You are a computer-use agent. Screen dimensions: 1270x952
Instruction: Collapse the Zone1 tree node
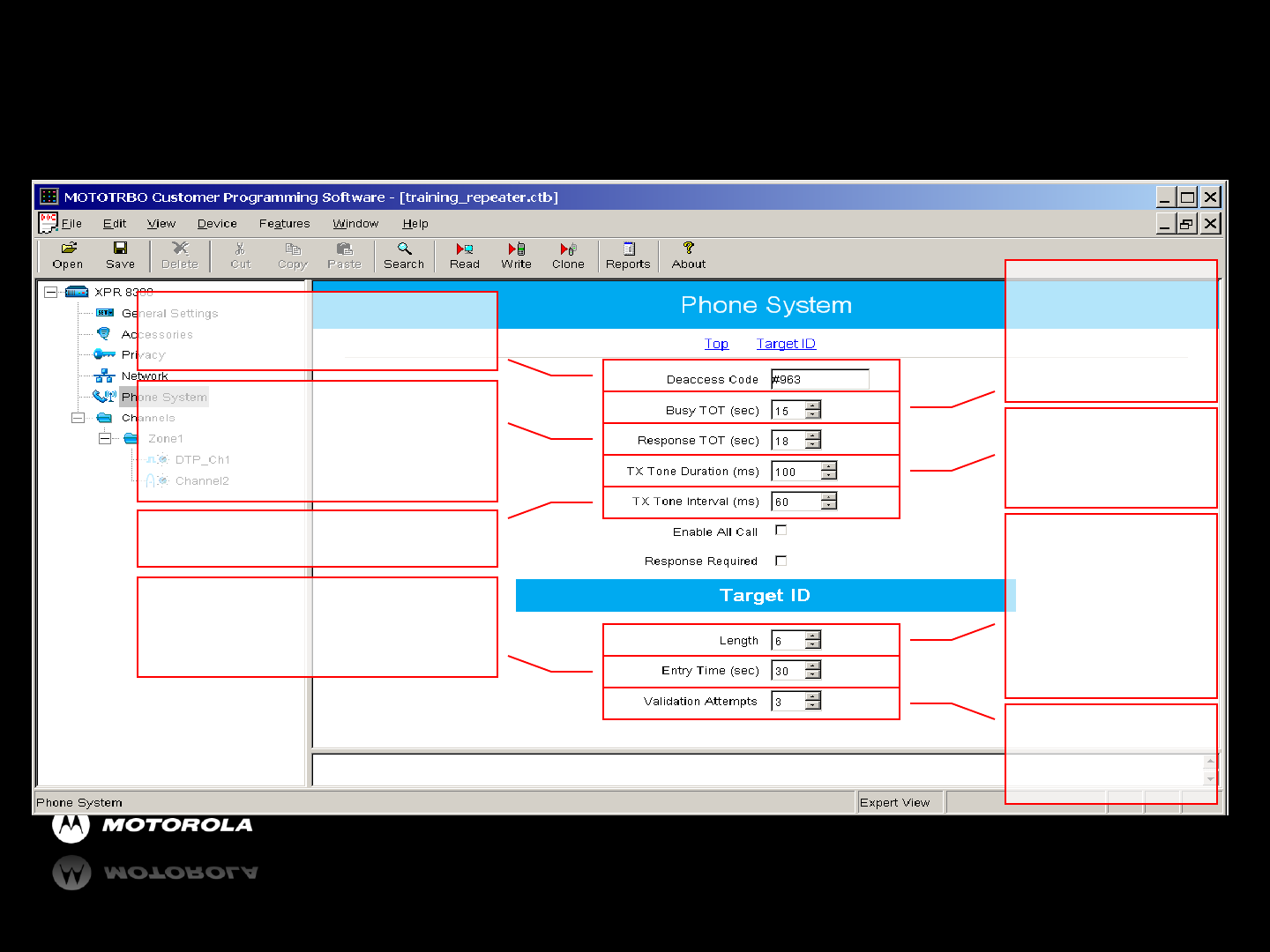tap(105, 438)
